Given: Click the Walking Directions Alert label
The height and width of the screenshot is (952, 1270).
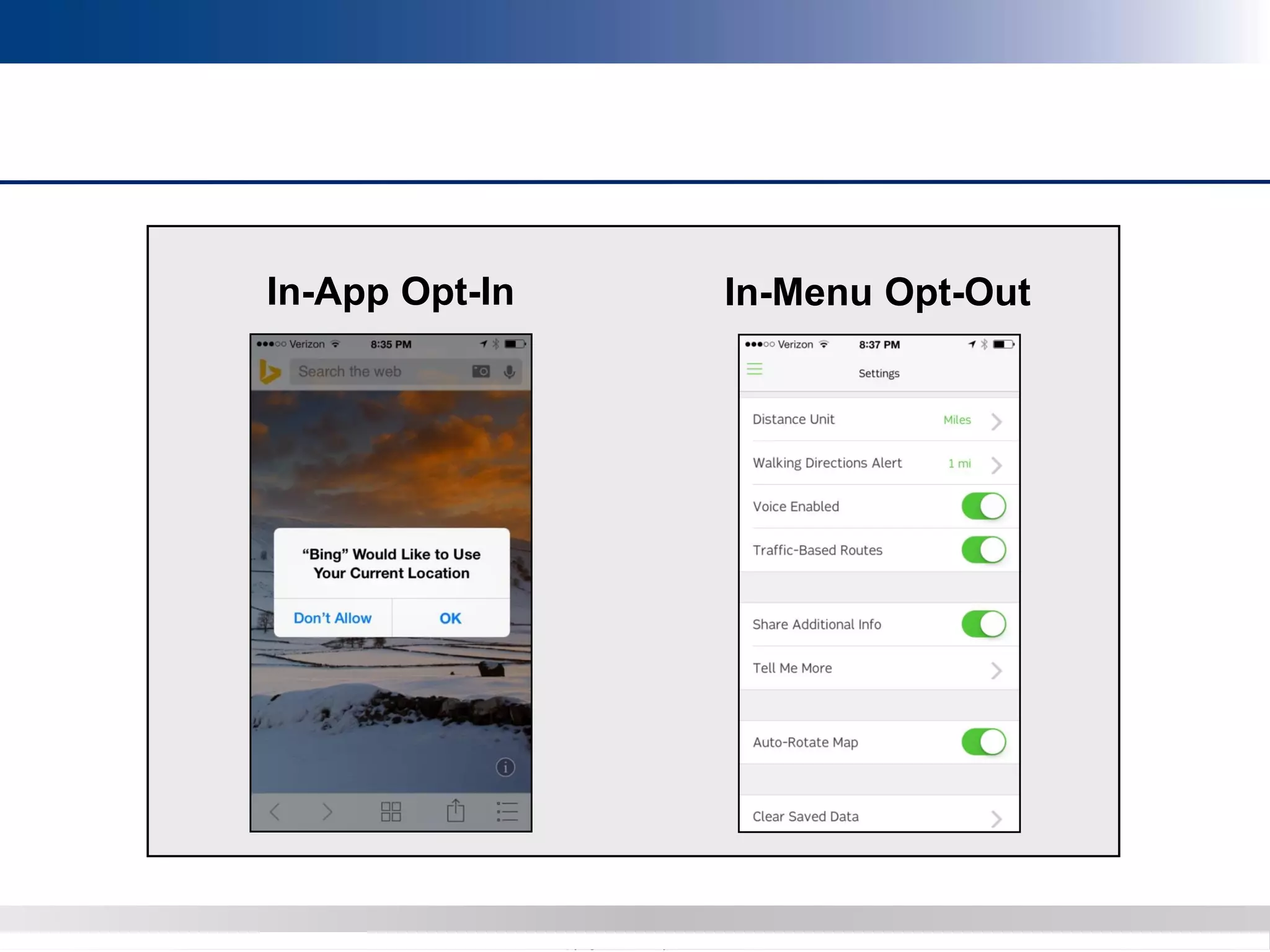Looking at the screenshot, I should [827, 463].
